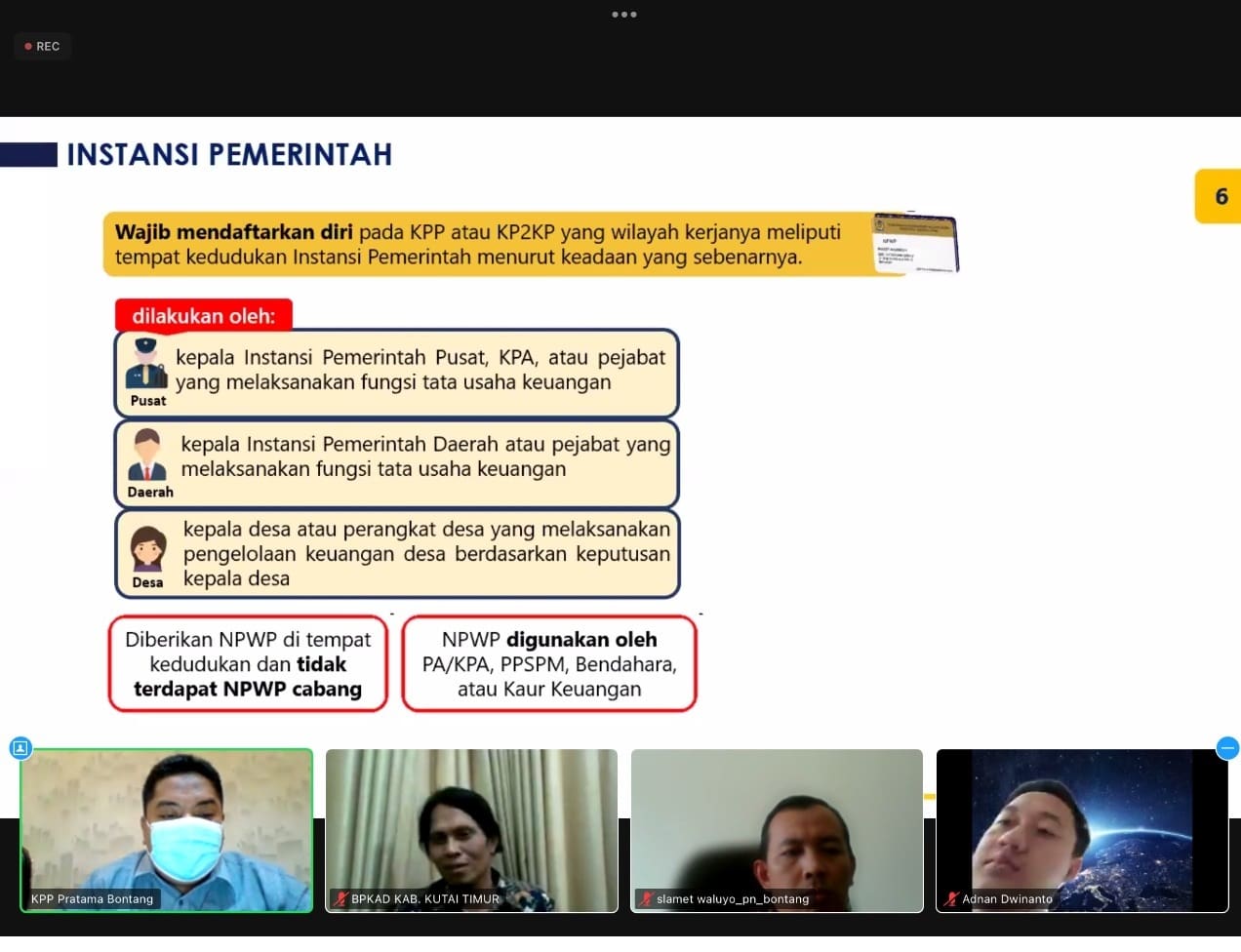Click the Desa woman icon on the slide
This screenshot has height=952, width=1241.
tap(148, 548)
